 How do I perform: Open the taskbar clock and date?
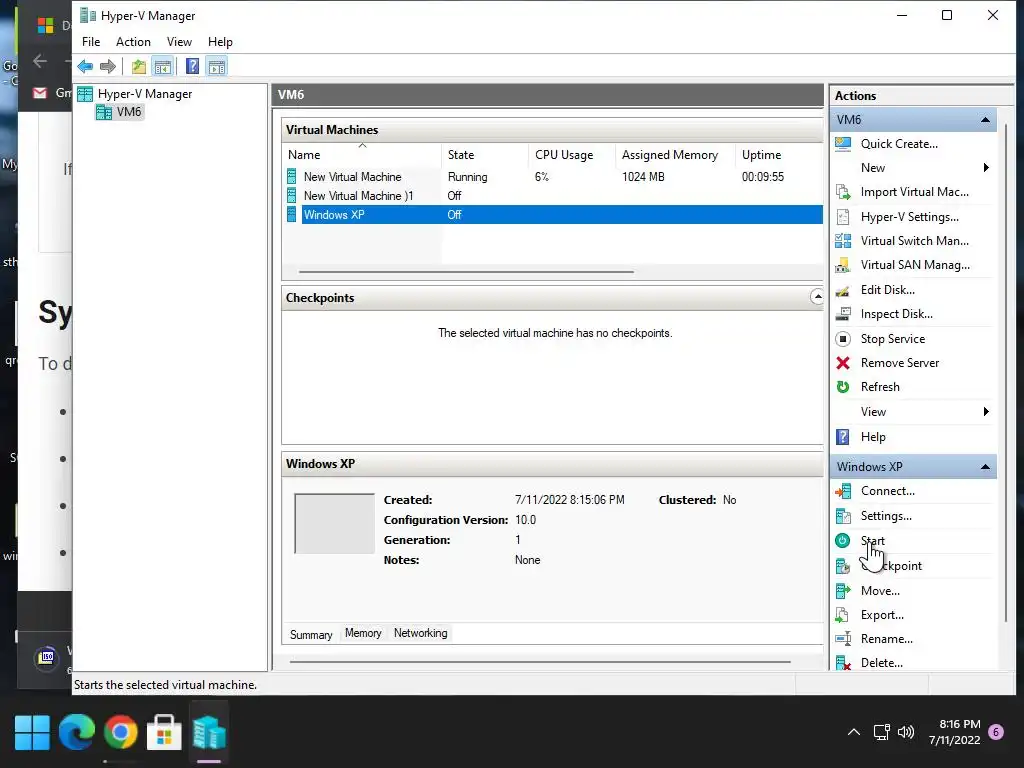pyautogui.click(x=955, y=732)
